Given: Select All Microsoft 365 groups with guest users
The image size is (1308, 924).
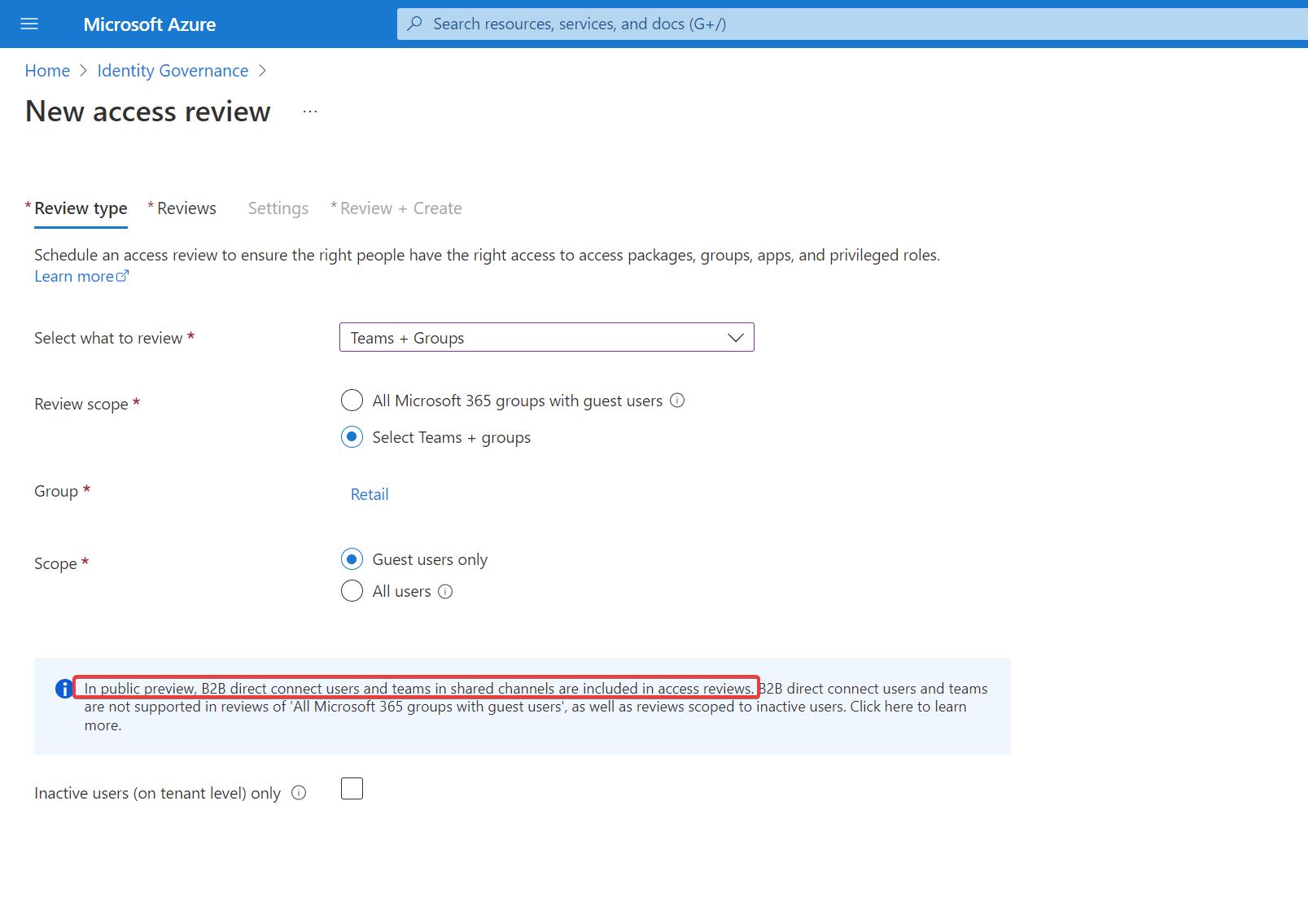Looking at the screenshot, I should (x=352, y=401).
